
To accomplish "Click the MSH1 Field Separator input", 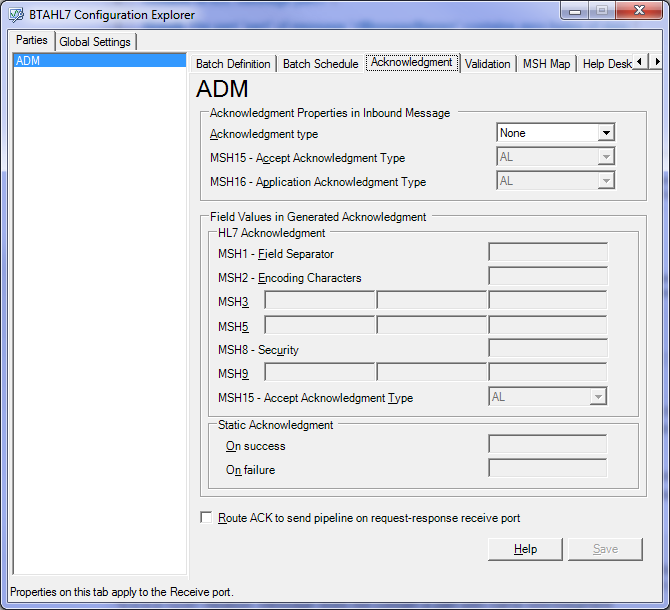I will (x=548, y=252).
